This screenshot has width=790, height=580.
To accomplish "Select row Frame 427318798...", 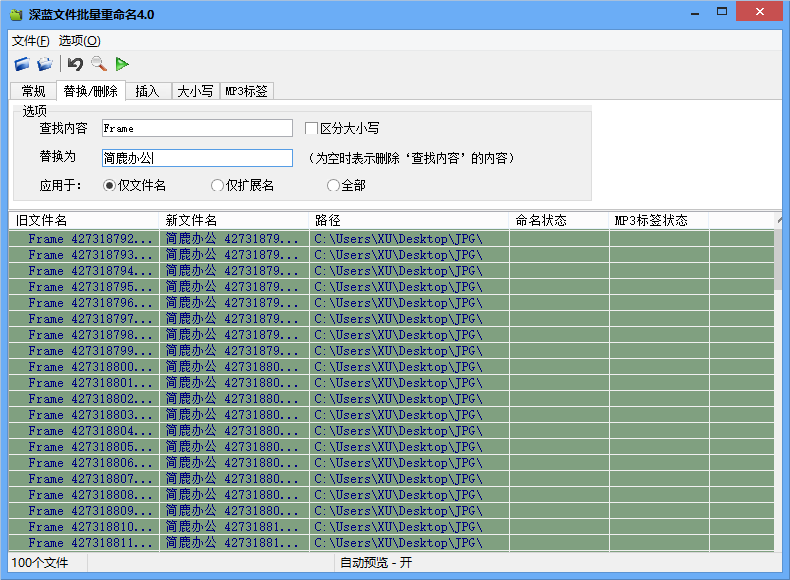I will (x=391, y=335).
